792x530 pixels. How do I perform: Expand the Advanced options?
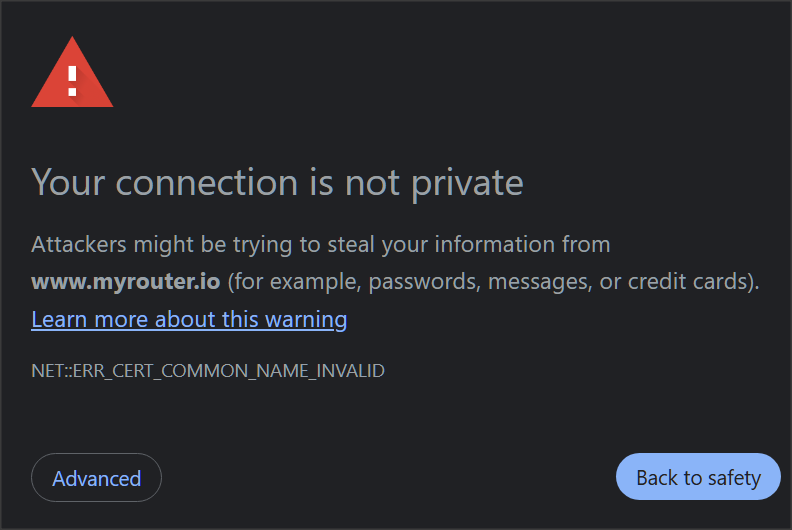(x=96, y=478)
